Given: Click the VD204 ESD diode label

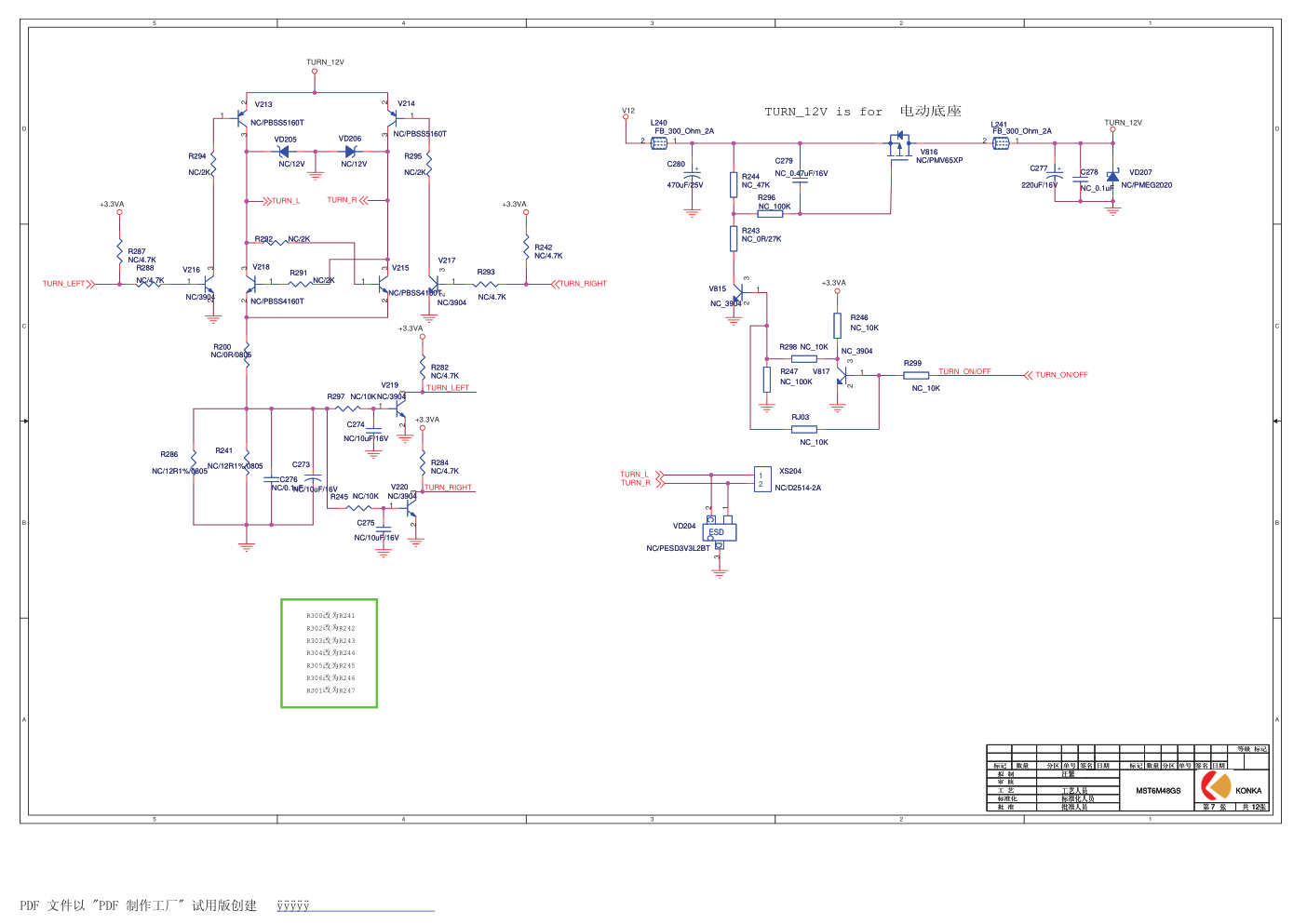Looking at the screenshot, I should 684,526.
